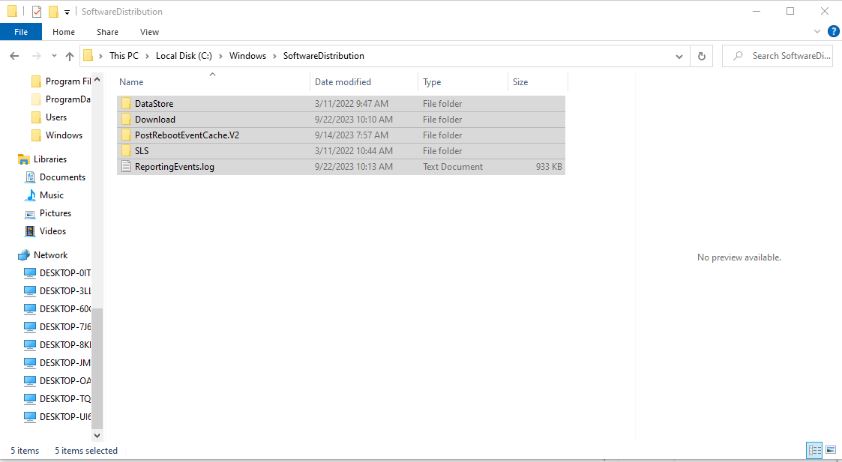The image size is (842, 462).
Task: Click 'Local Disk (C:)' breadcrumb
Action: [x=184, y=55]
